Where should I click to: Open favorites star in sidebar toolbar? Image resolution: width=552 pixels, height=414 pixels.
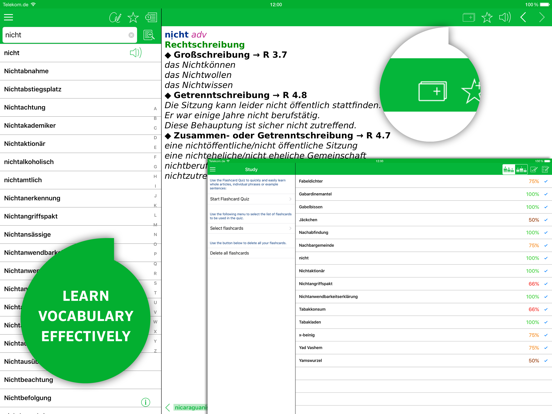tap(133, 17)
